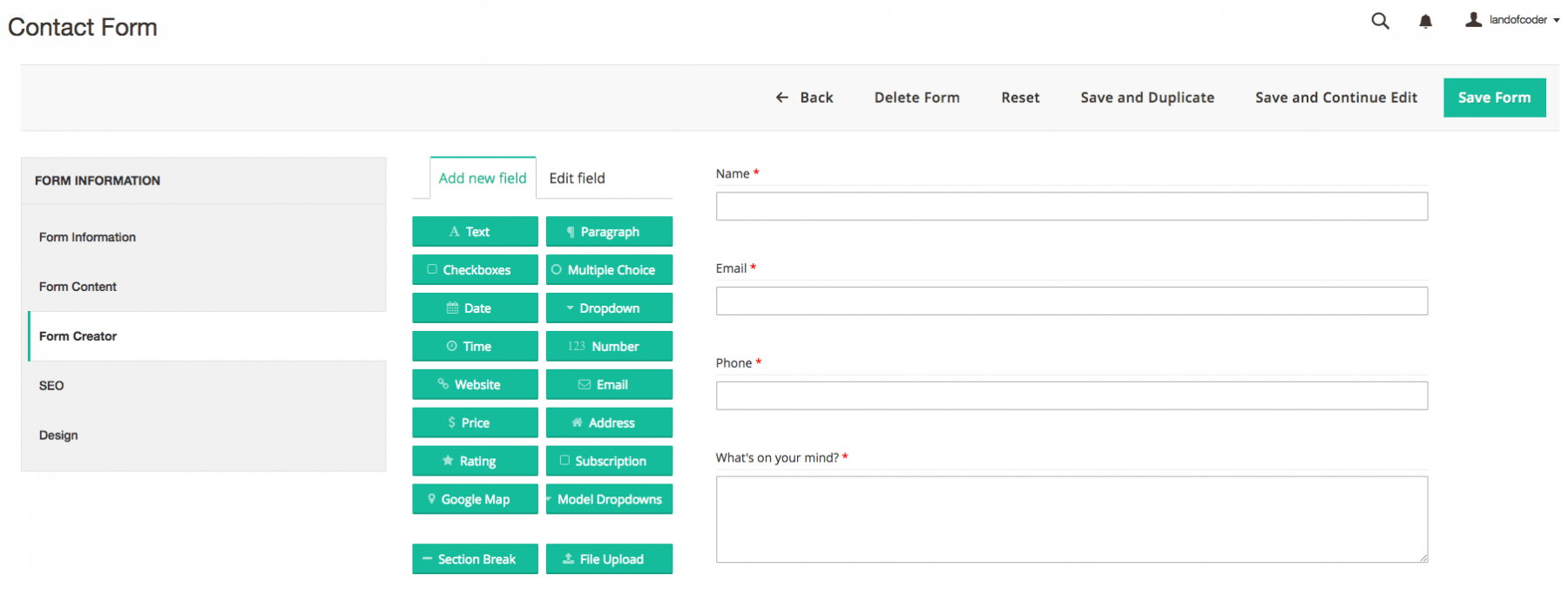Add a Time clock field
Viewport: 1568px width, 615px height.
tap(475, 347)
